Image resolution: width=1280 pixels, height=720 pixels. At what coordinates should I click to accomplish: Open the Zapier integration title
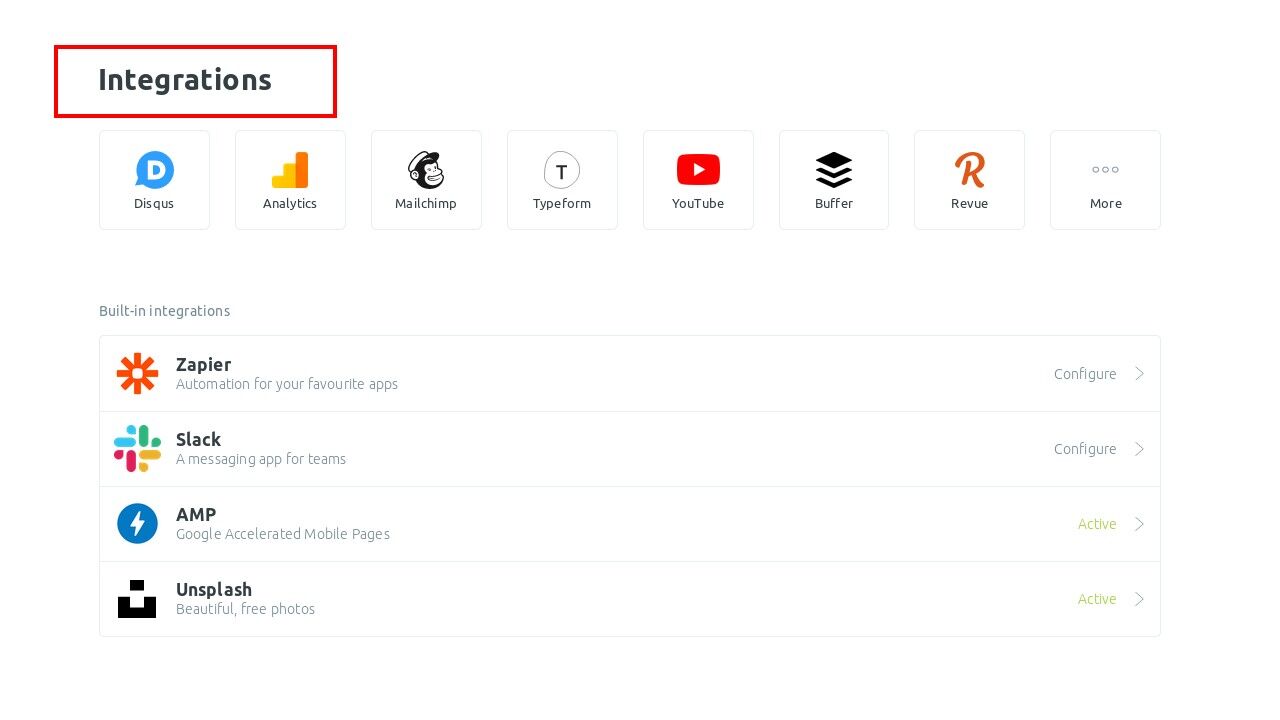(x=203, y=365)
